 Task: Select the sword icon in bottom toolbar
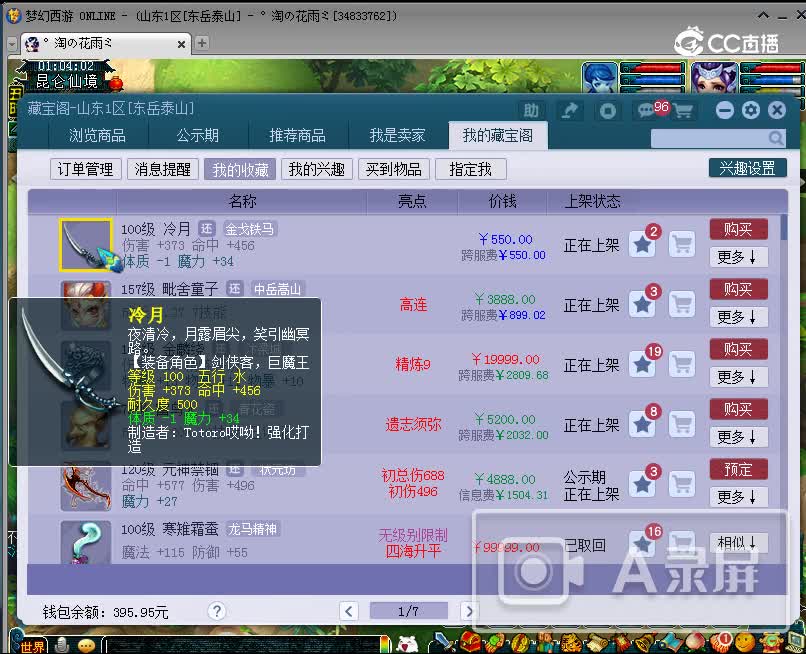443,642
